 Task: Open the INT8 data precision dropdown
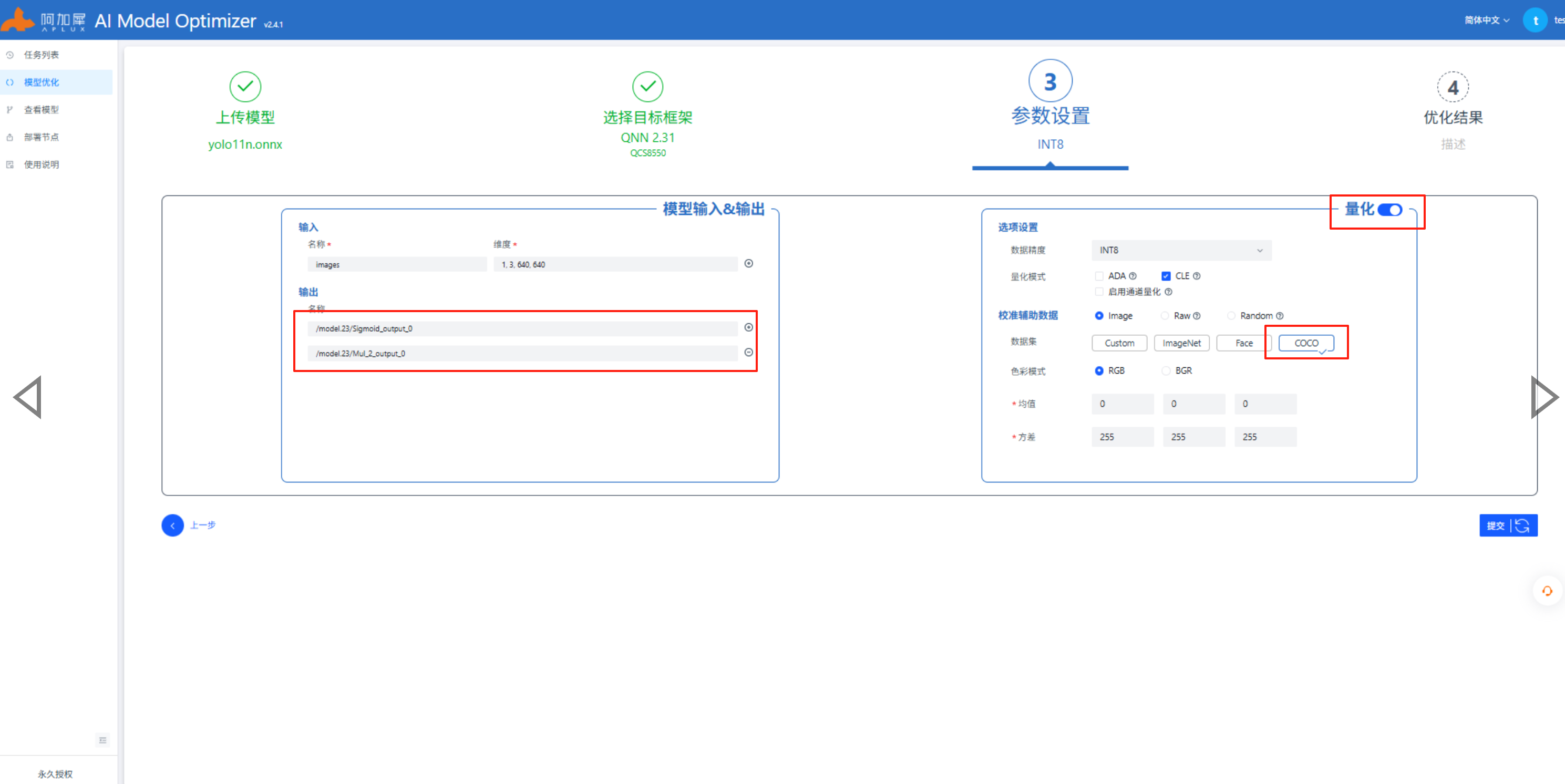point(1181,250)
